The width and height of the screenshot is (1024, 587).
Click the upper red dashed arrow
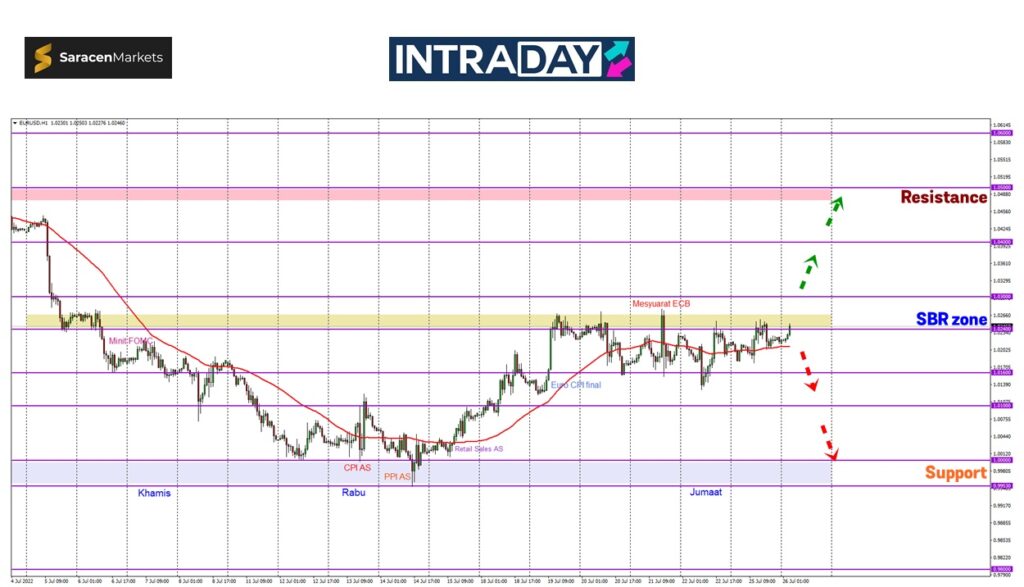808,372
